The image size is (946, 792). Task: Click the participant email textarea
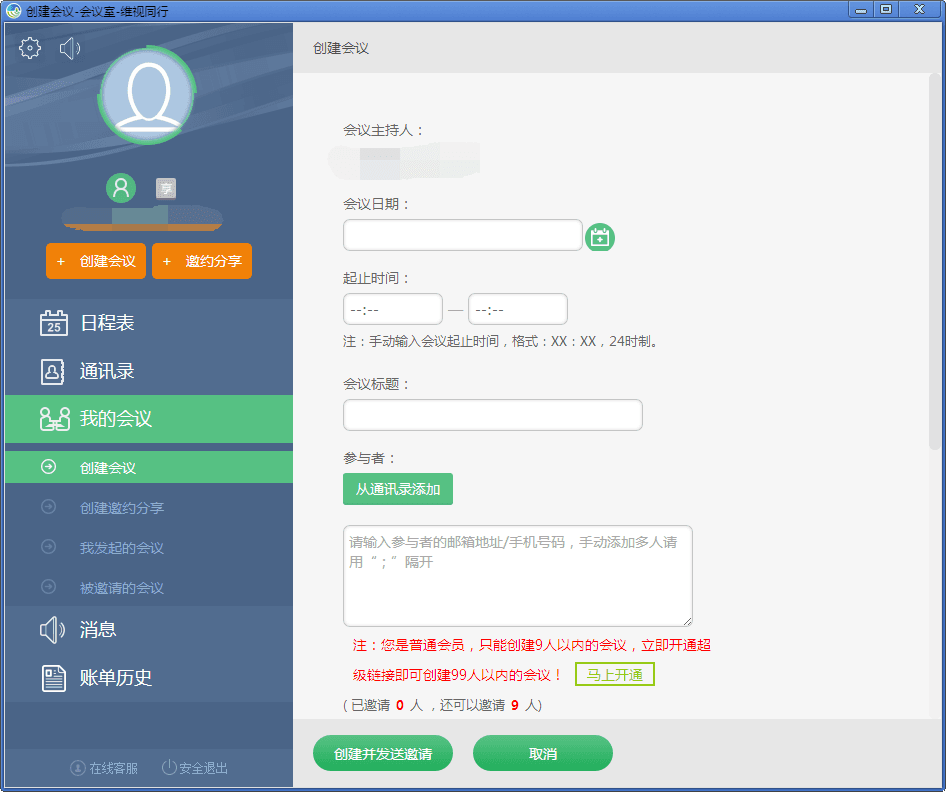tap(517, 575)
